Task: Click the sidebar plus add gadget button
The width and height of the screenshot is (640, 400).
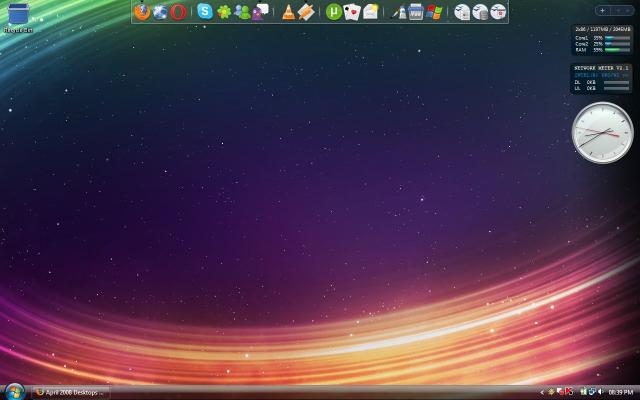Action: tap(602, 11)
